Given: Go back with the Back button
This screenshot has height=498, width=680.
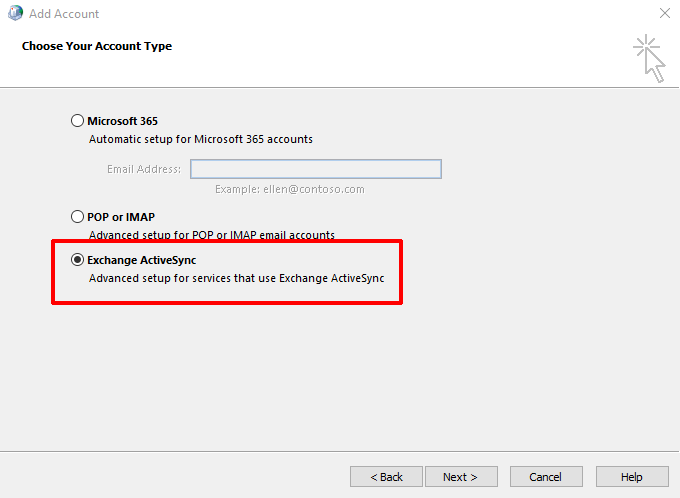Looking at the screenshot, I should [386, 477].
